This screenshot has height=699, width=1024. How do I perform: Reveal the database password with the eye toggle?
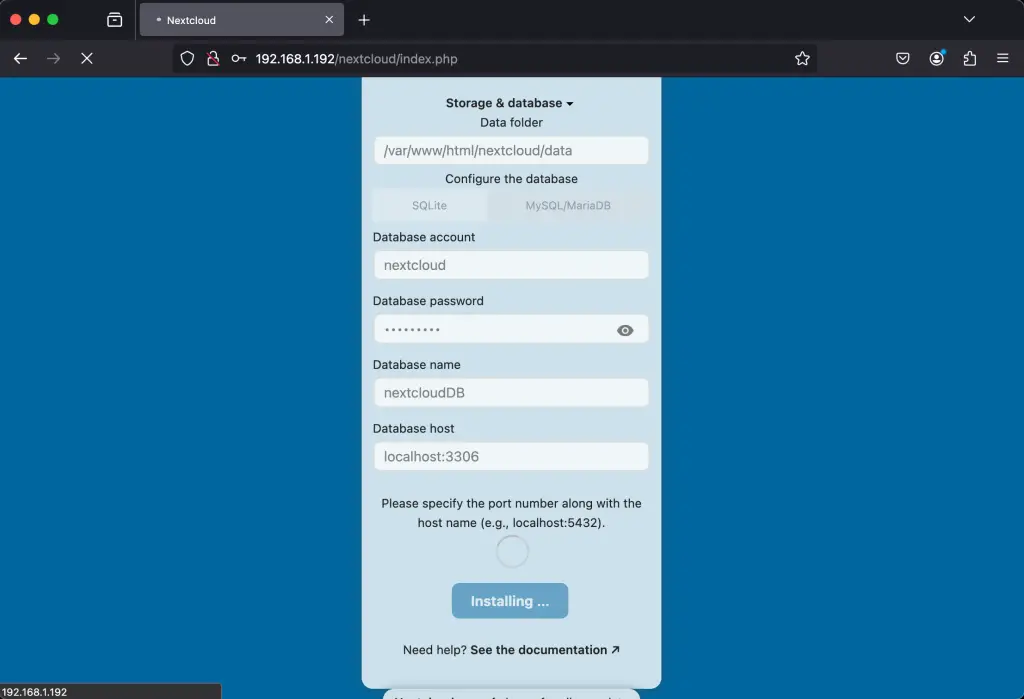pos(625,329)
